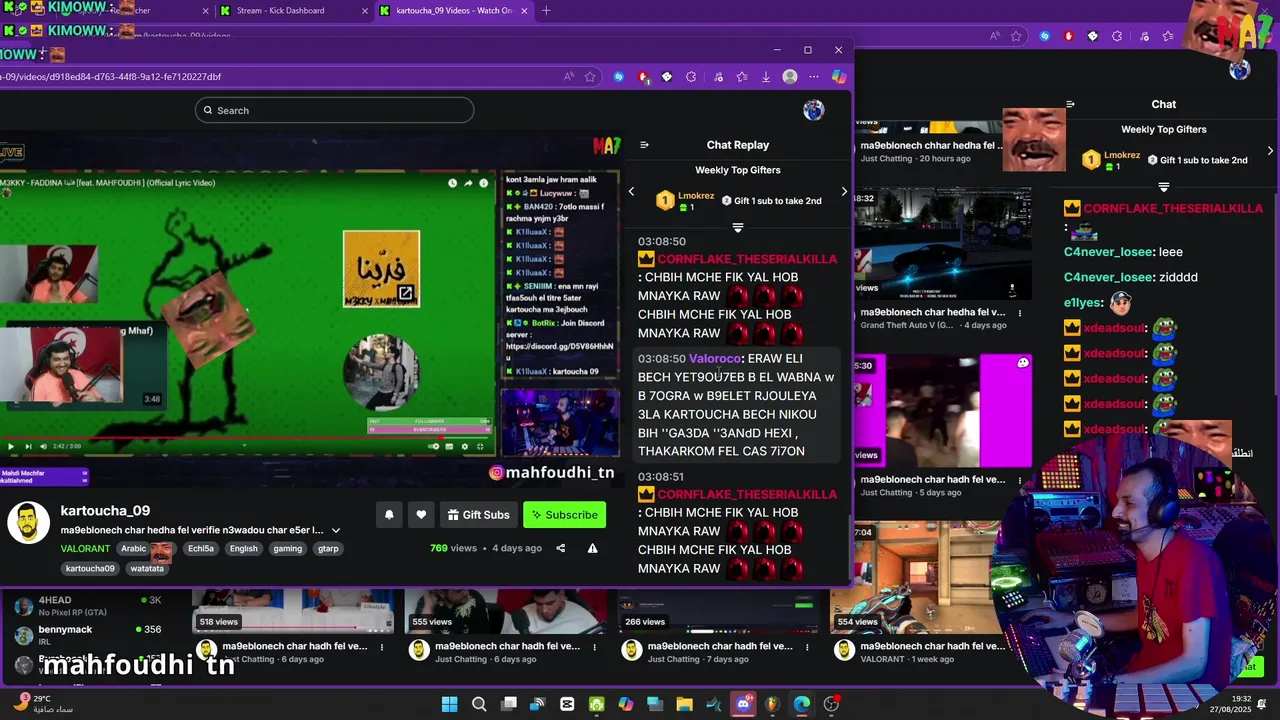Open OBS Studio from taskbar

pos(831,704)
